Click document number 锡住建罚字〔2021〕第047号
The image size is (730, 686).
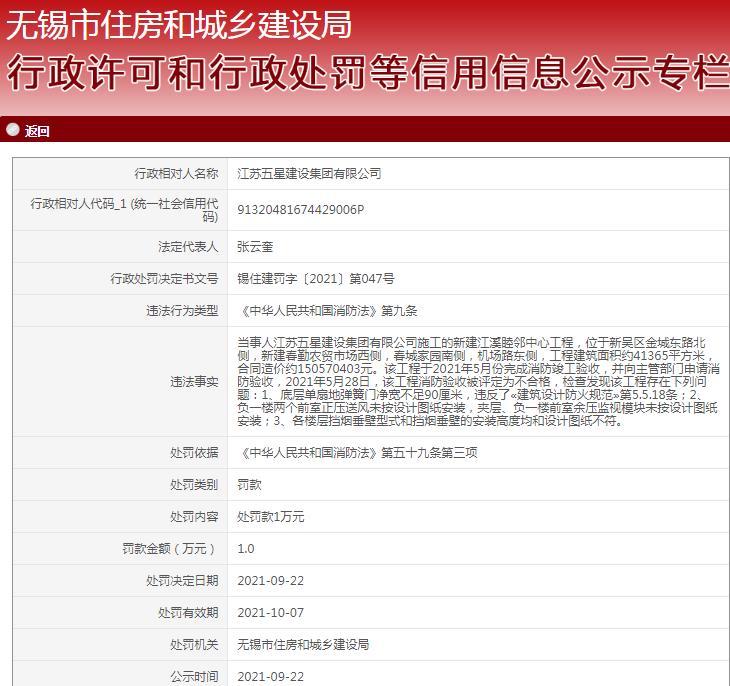[316, 279]
